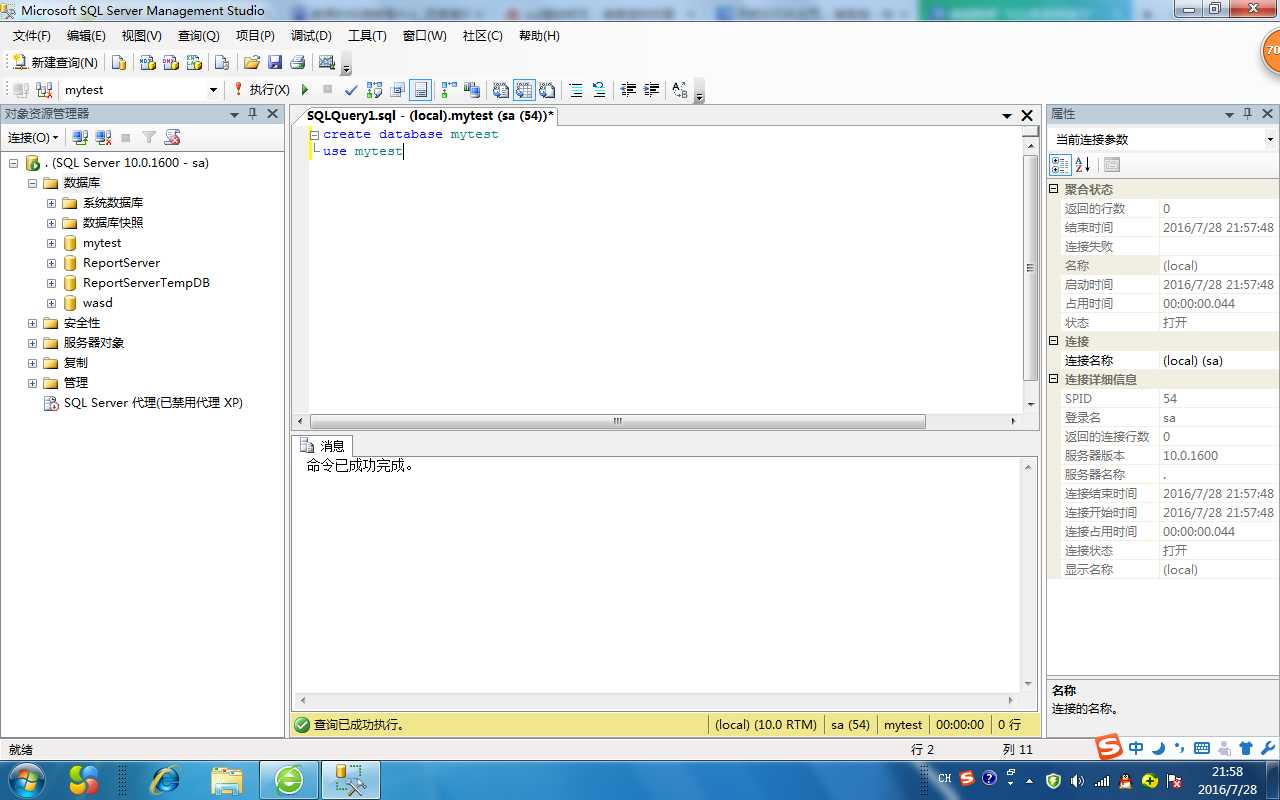1280x800 pixels.
Task: Click the Disconnect icon in Object Explorer
Action: pos(103,137)
